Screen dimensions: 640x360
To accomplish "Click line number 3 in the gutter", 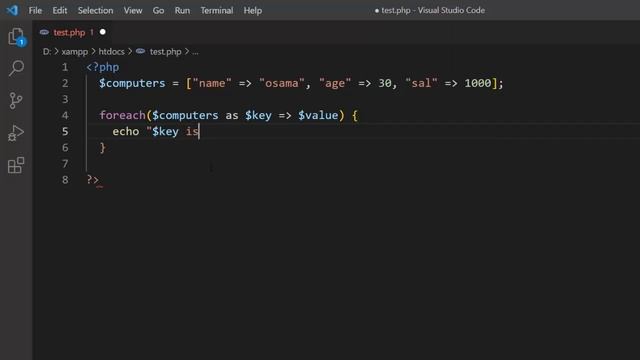I will click(x=65, y=99).
